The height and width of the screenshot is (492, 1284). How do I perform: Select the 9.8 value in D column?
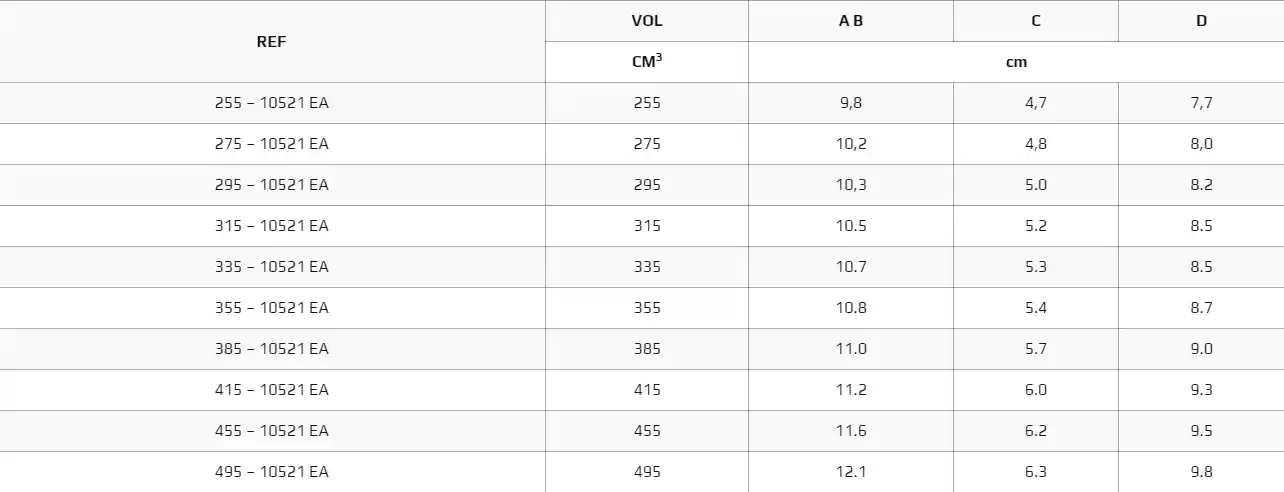click(1201, 472)
